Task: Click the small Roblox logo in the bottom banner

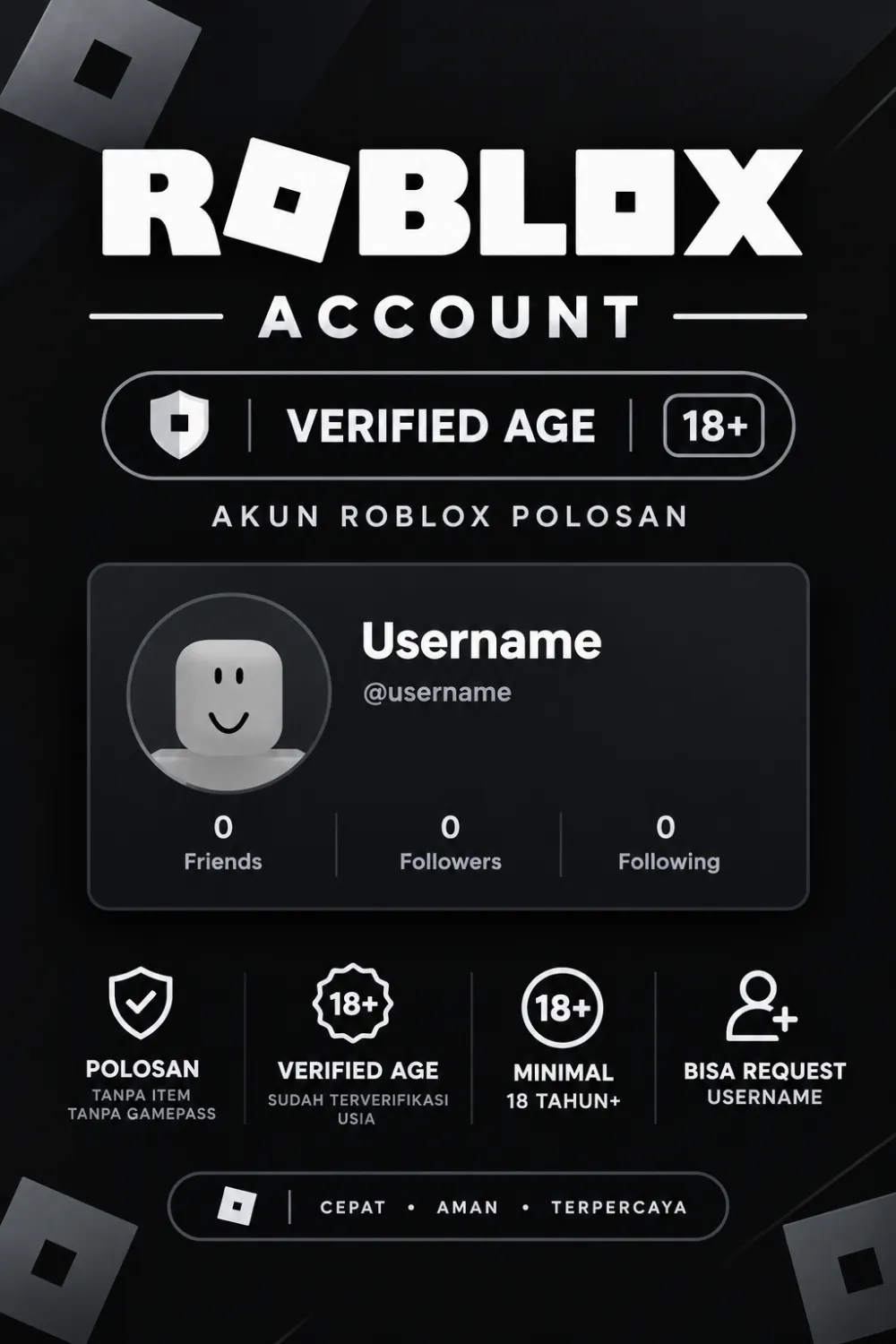Action: pyautogui.click(x=237, y=1206)
